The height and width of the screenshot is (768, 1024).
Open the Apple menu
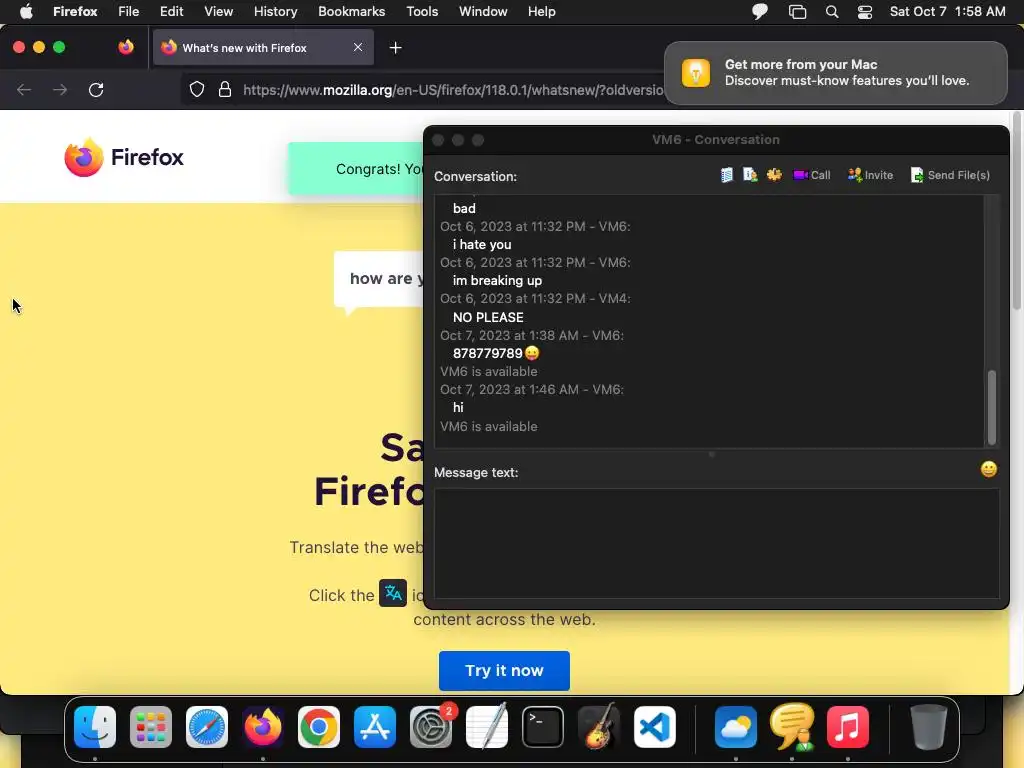point(26,12)
